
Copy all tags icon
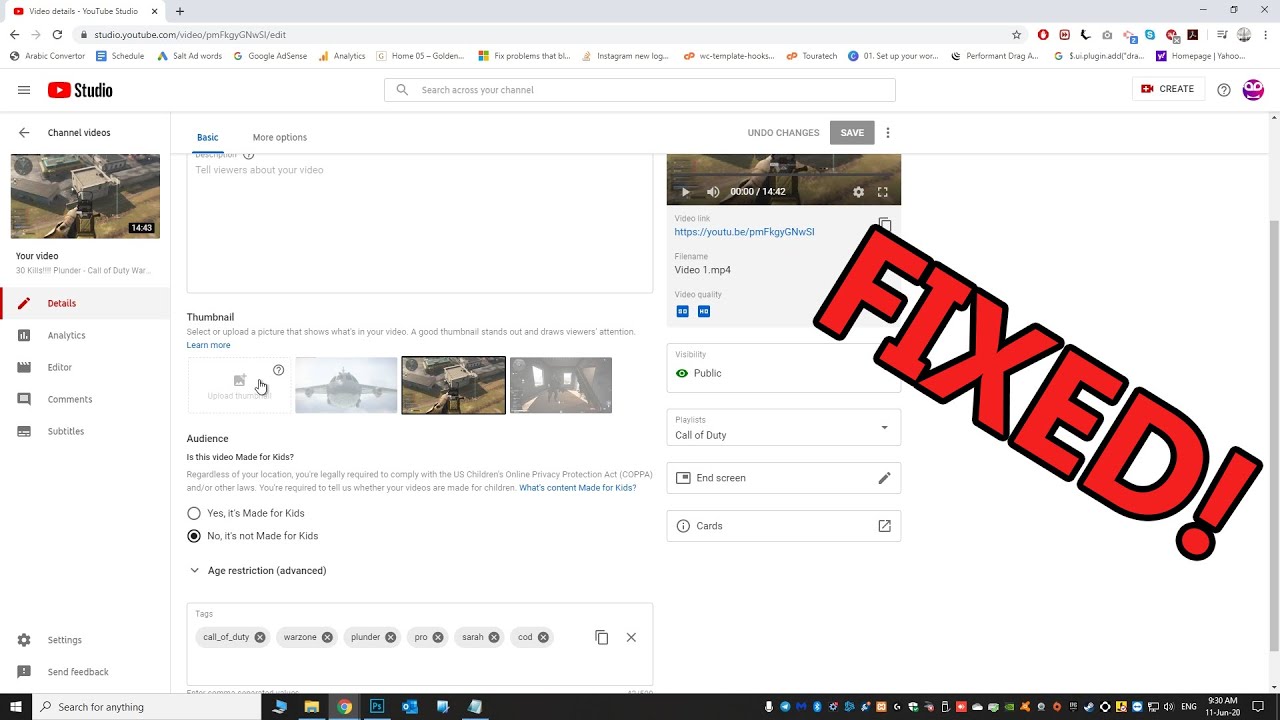[602, 637]
